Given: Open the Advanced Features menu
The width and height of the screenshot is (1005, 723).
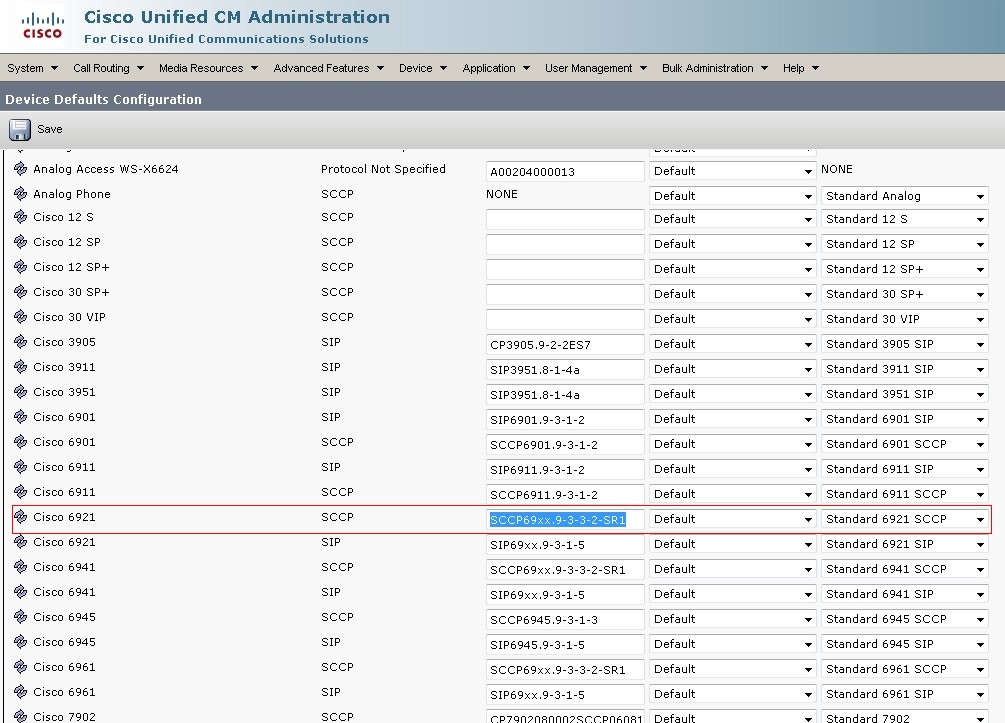Looking at the screenshot, I should pos(329,68).
